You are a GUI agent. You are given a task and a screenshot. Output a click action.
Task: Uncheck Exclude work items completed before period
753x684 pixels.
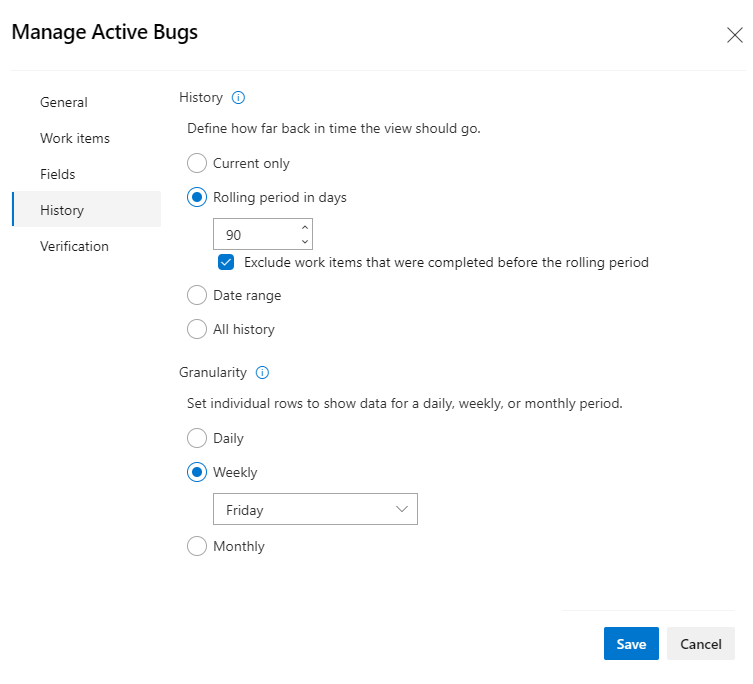[x=226, y=263]
